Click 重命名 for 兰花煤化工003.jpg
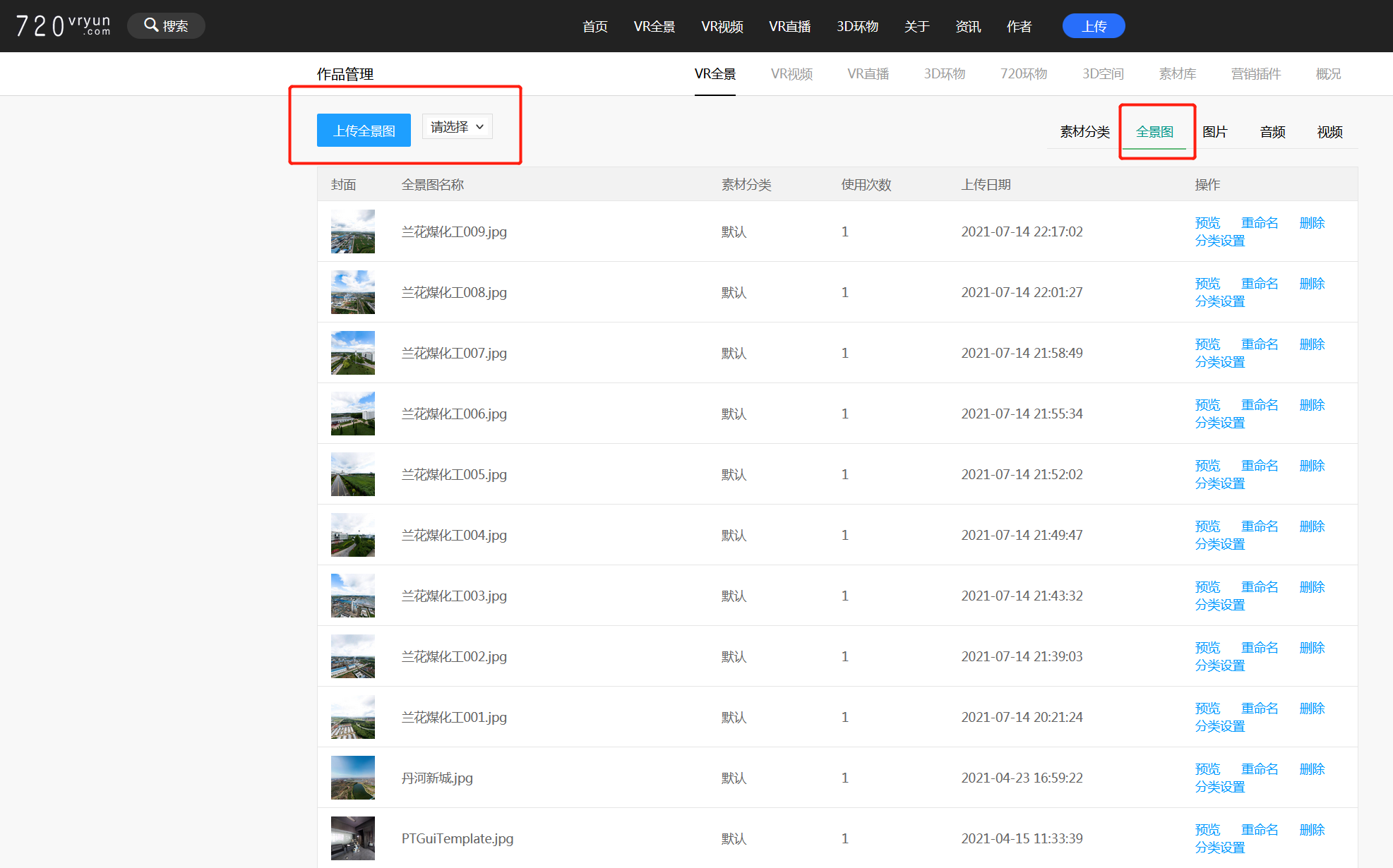 pyautogui.click(x=1260, y=587)
